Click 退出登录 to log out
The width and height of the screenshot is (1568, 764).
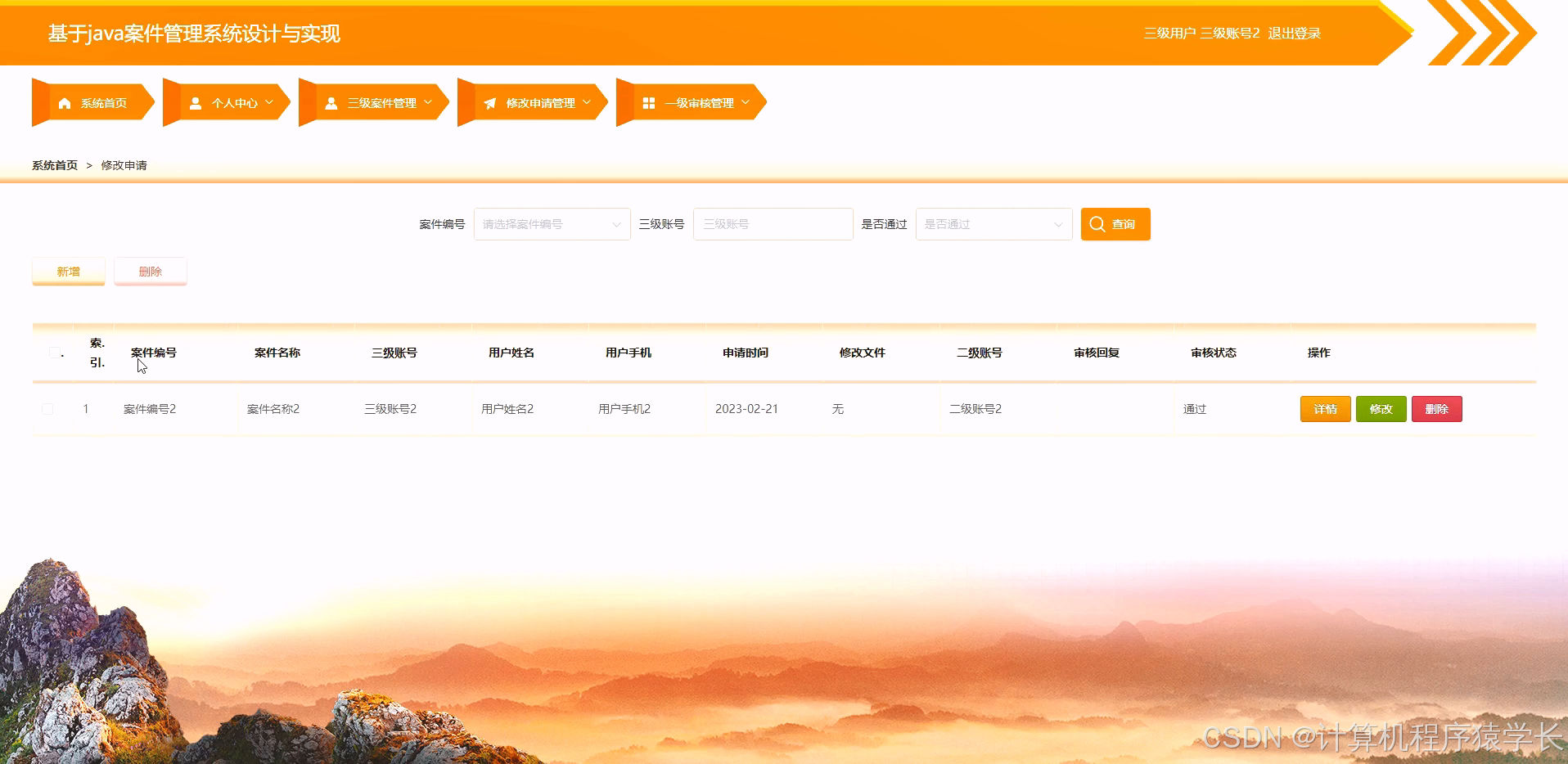coord(1293,33)
